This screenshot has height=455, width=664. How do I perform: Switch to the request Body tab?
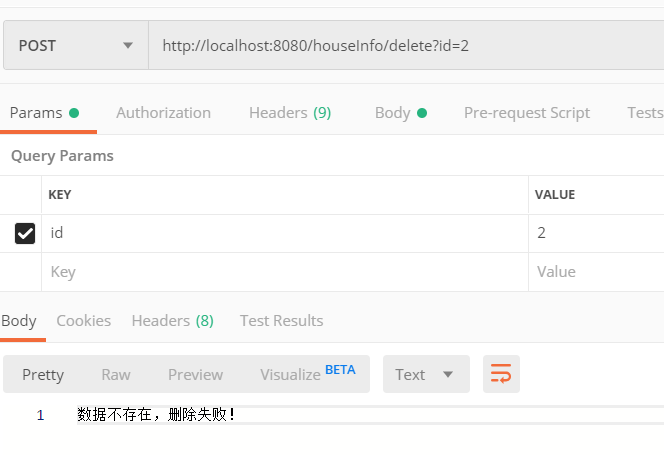(x=401, y=113)
